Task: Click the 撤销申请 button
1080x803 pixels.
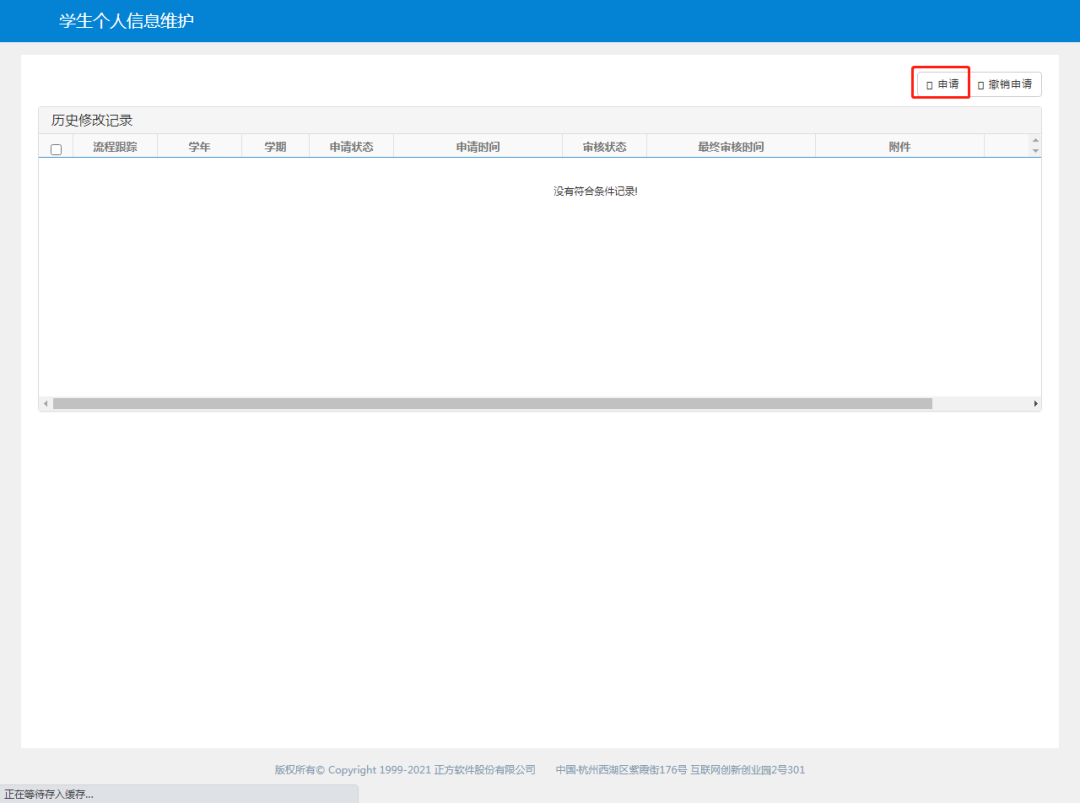Action: [1004, 85]
